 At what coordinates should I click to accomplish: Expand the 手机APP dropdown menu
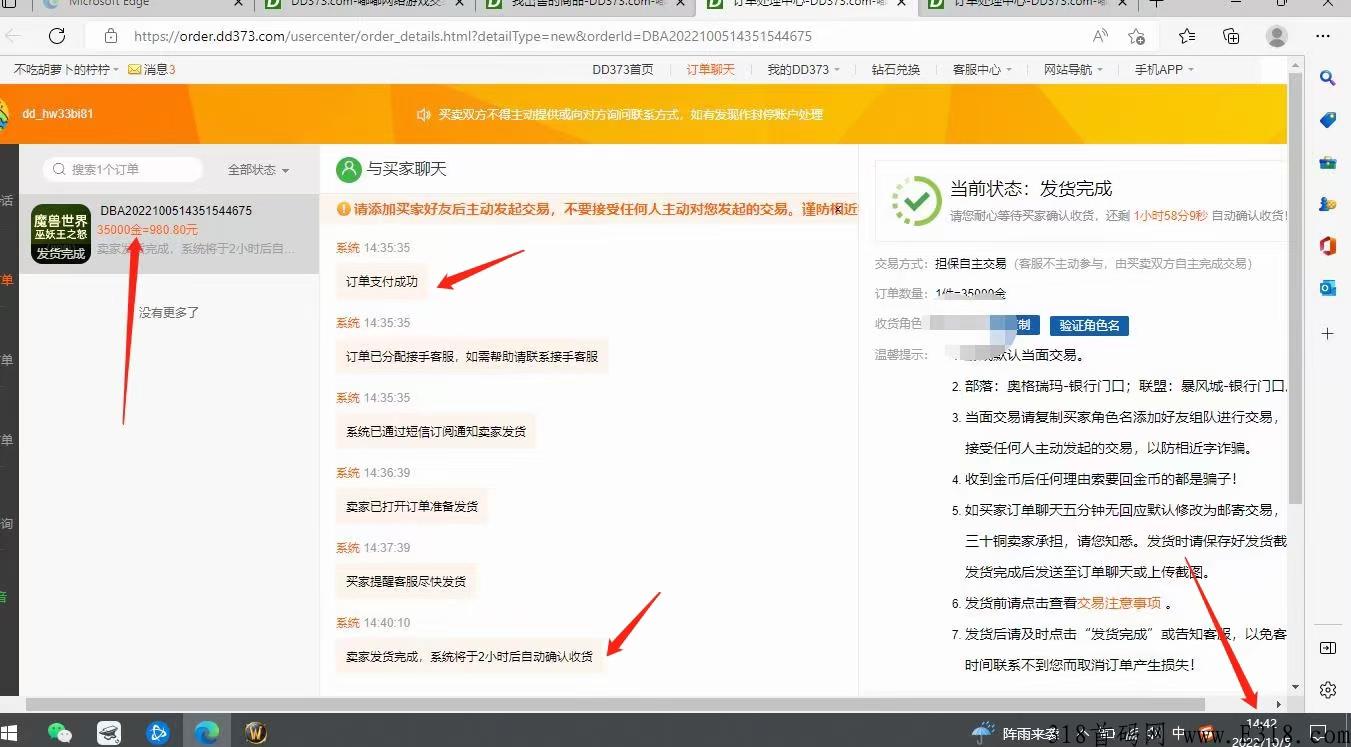point(1164,70)
